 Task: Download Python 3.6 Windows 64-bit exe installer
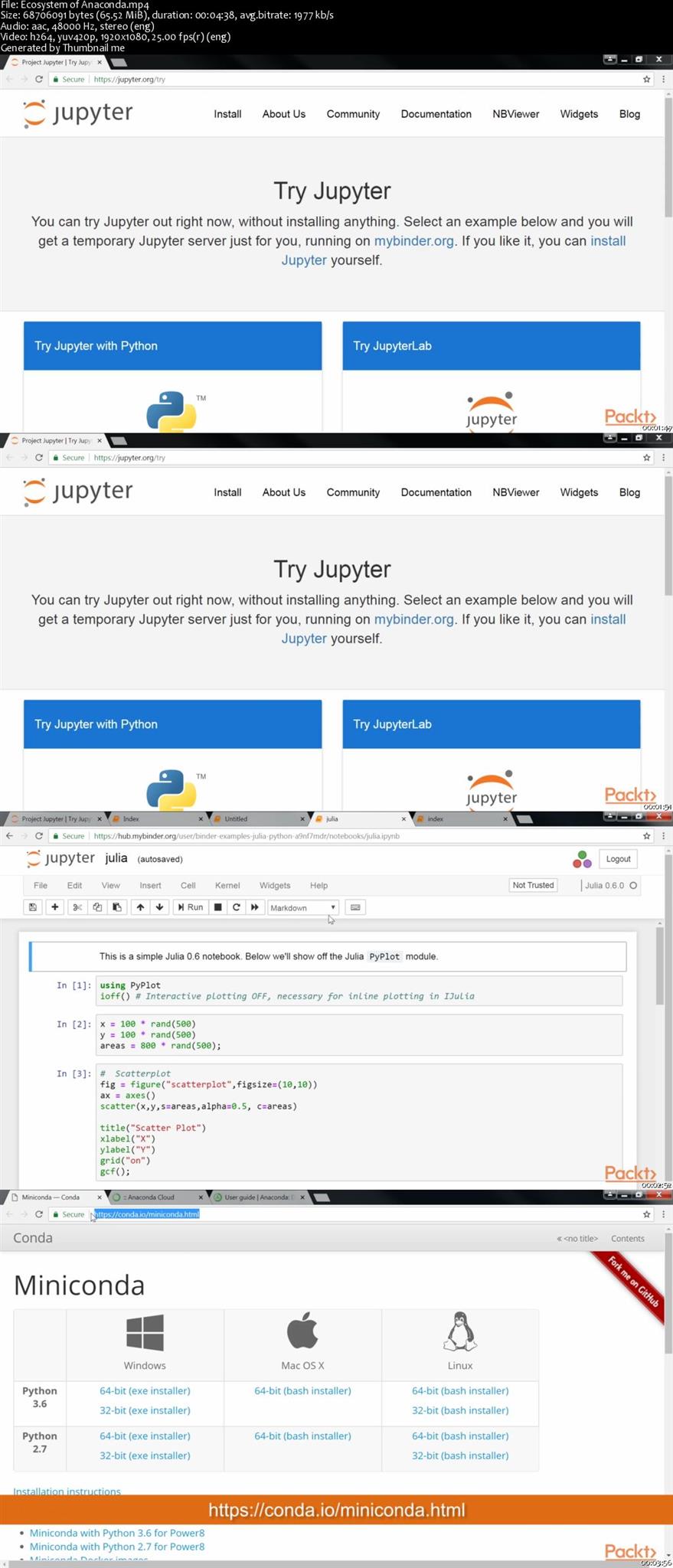coord(145,1390)
